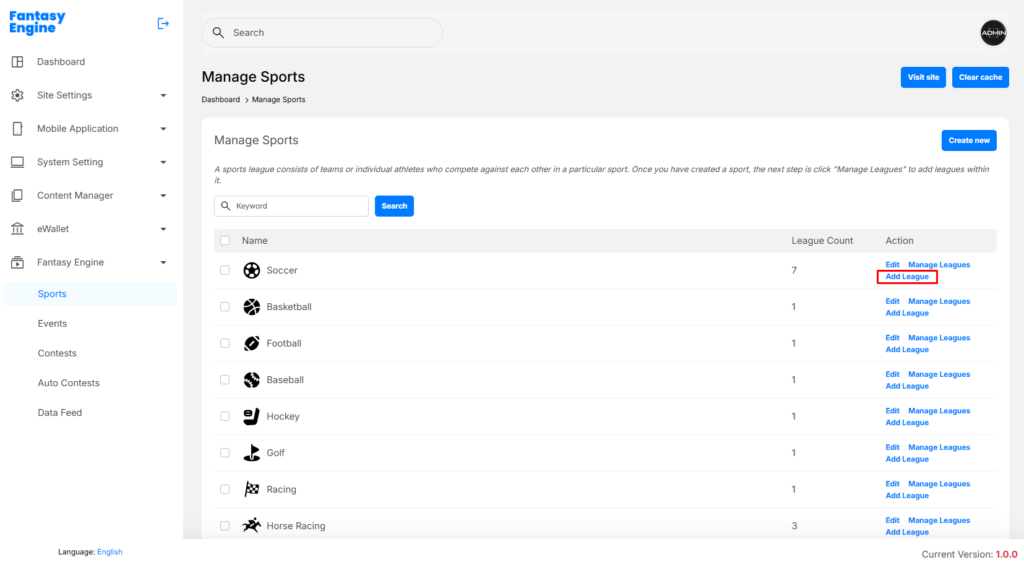The width and height of the screenshot is (1024, 565).
Task: Check the Hockey row checkbox
Action: 225,417
